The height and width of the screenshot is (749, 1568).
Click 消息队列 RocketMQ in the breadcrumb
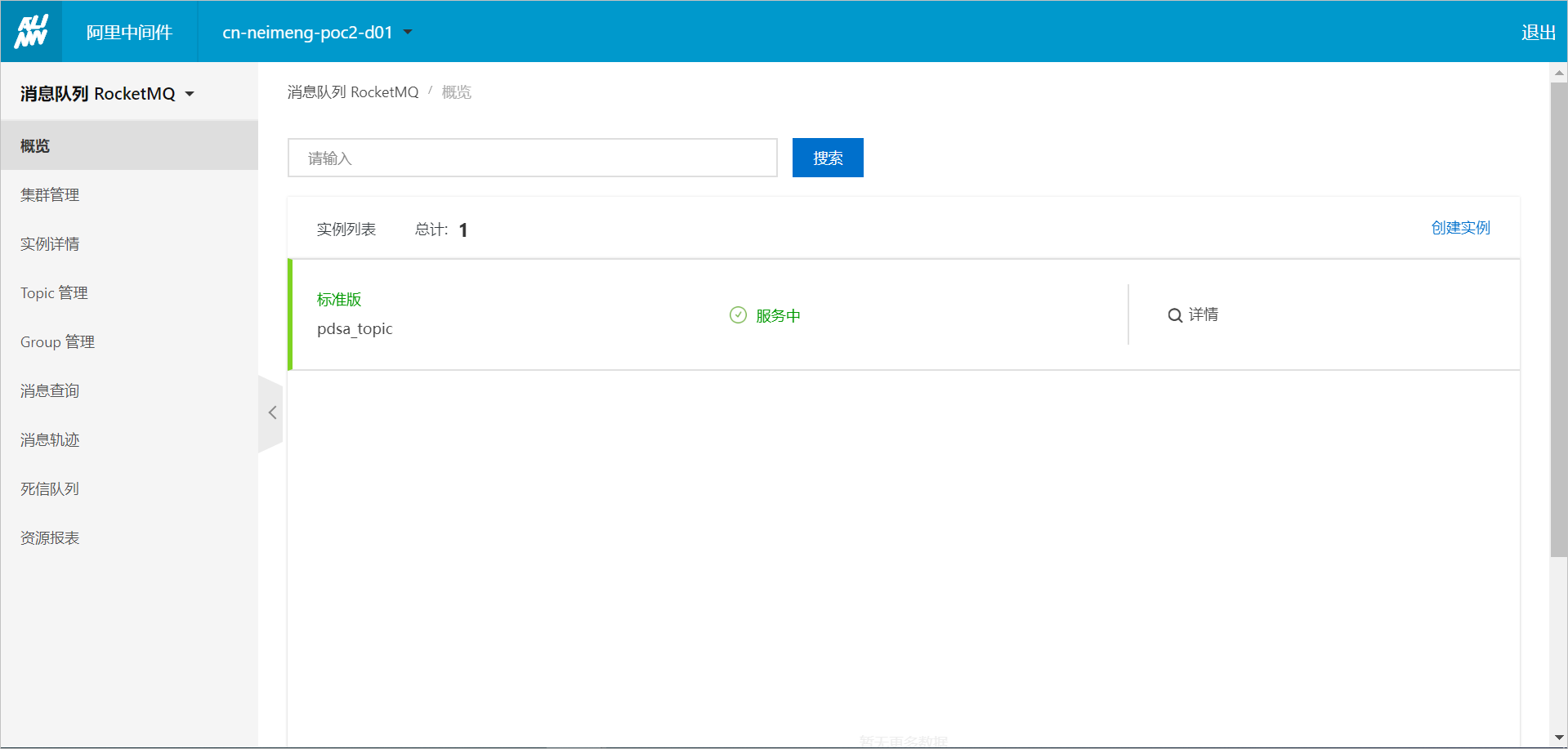click(353, 92)
